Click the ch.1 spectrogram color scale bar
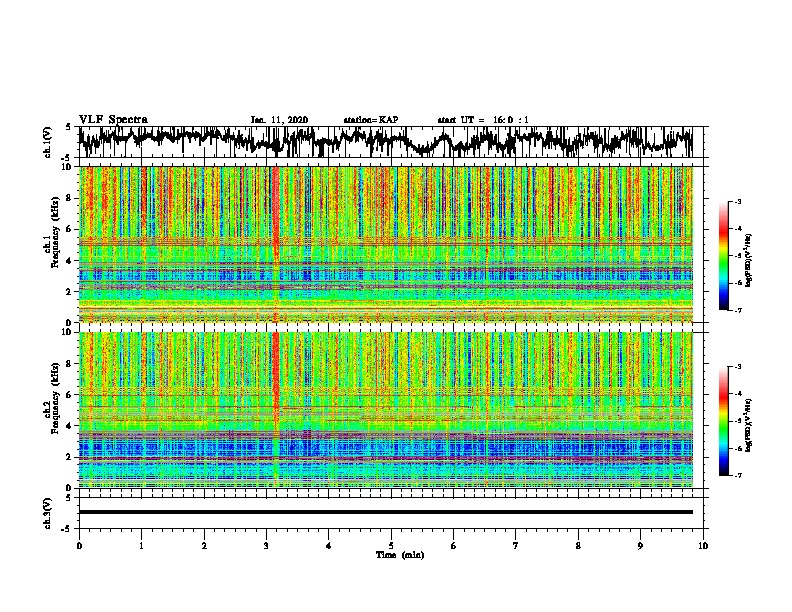Screen dimensions: 792x612 [x=723, y=256]
